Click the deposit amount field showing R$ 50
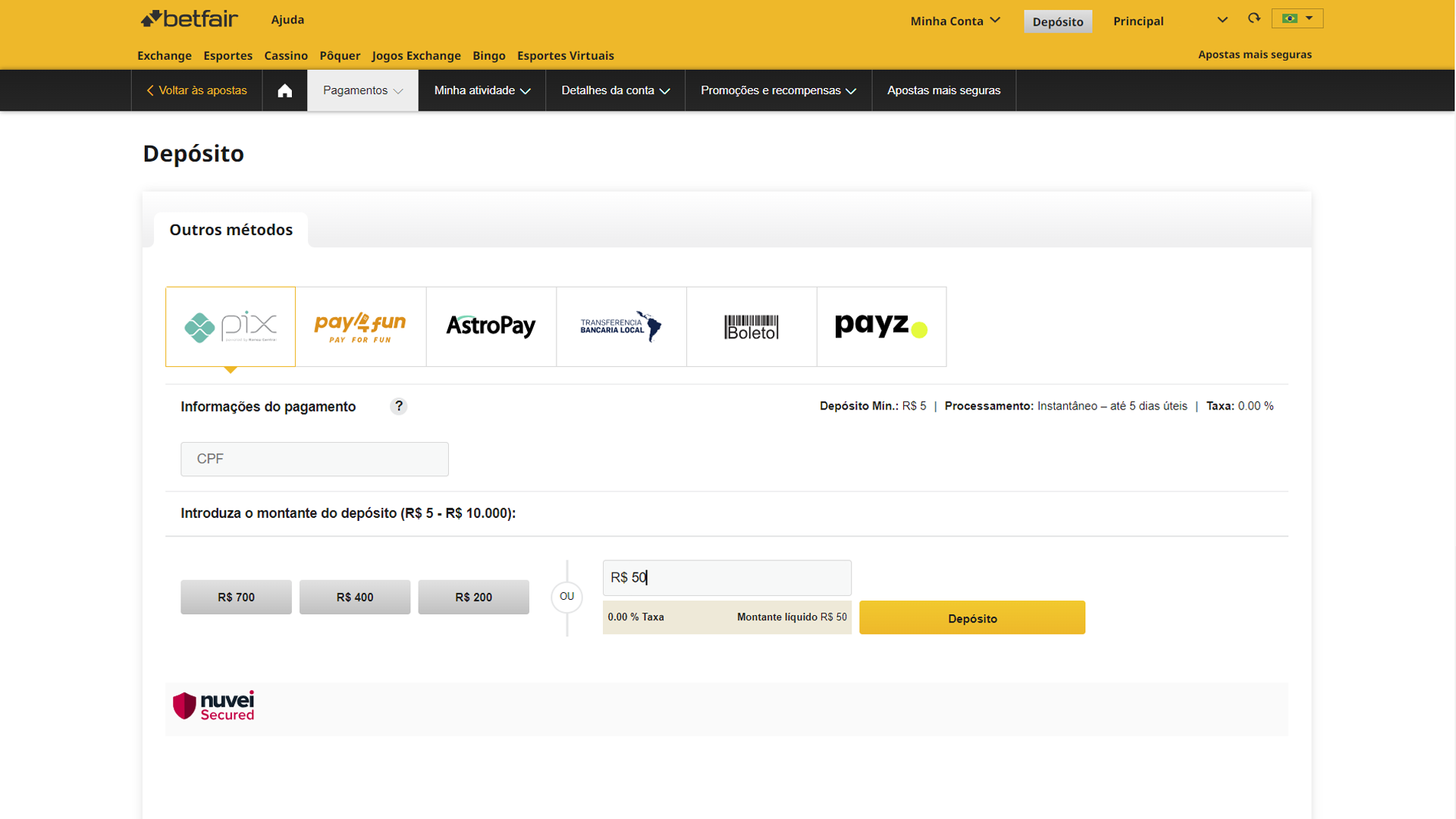This screenshot has width=1456, height=819. [726, 578]
